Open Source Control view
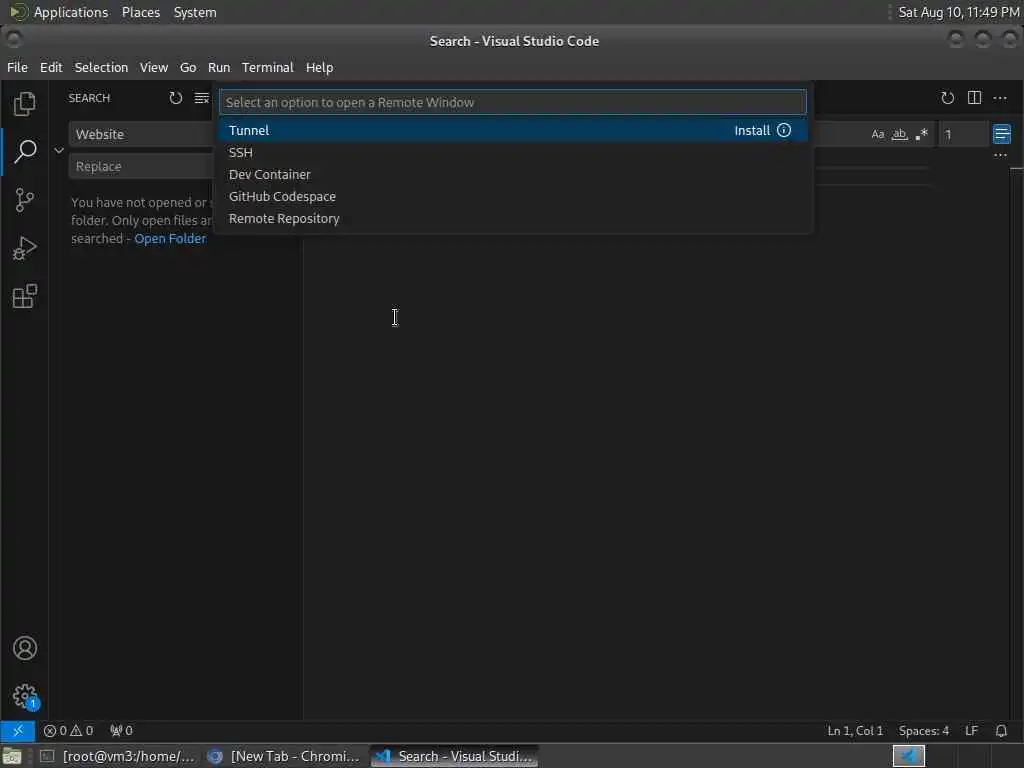Image resolution: width=1024 pixels, height=768 pixels. (x=25, y=200)
